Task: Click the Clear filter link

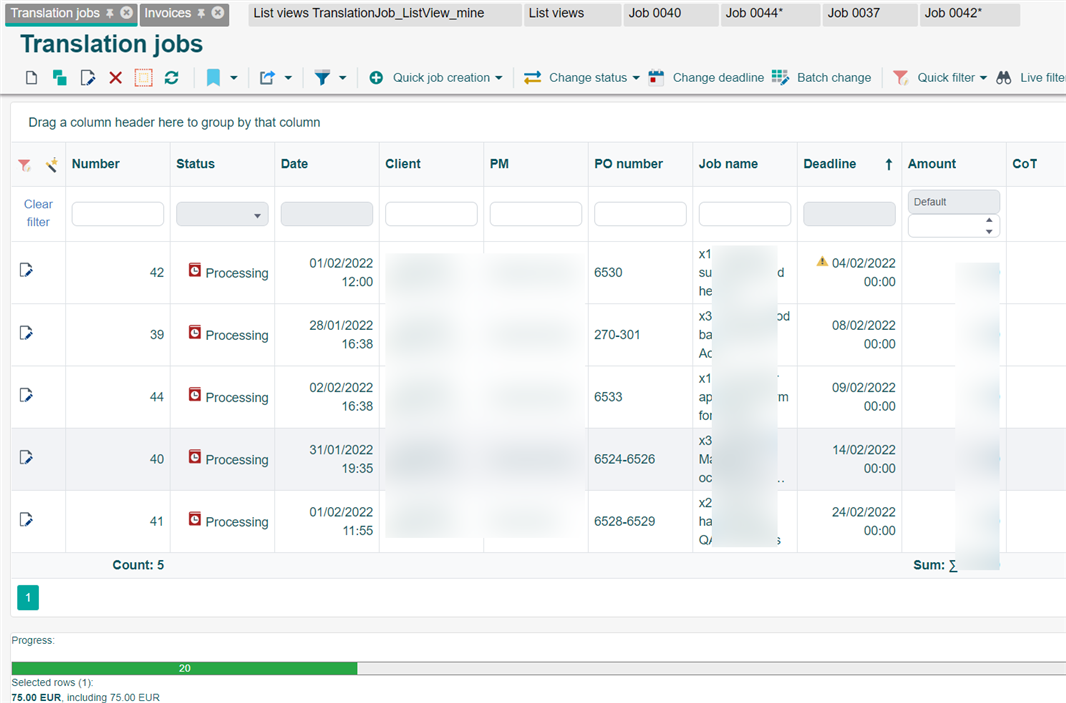Action: [37, 213]
